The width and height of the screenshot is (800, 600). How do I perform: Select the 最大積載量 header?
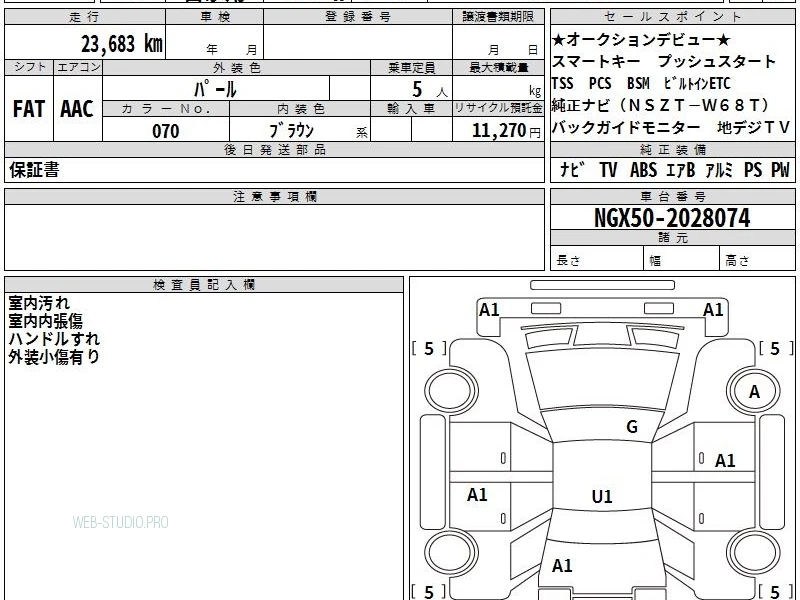(x=498, y=67)
